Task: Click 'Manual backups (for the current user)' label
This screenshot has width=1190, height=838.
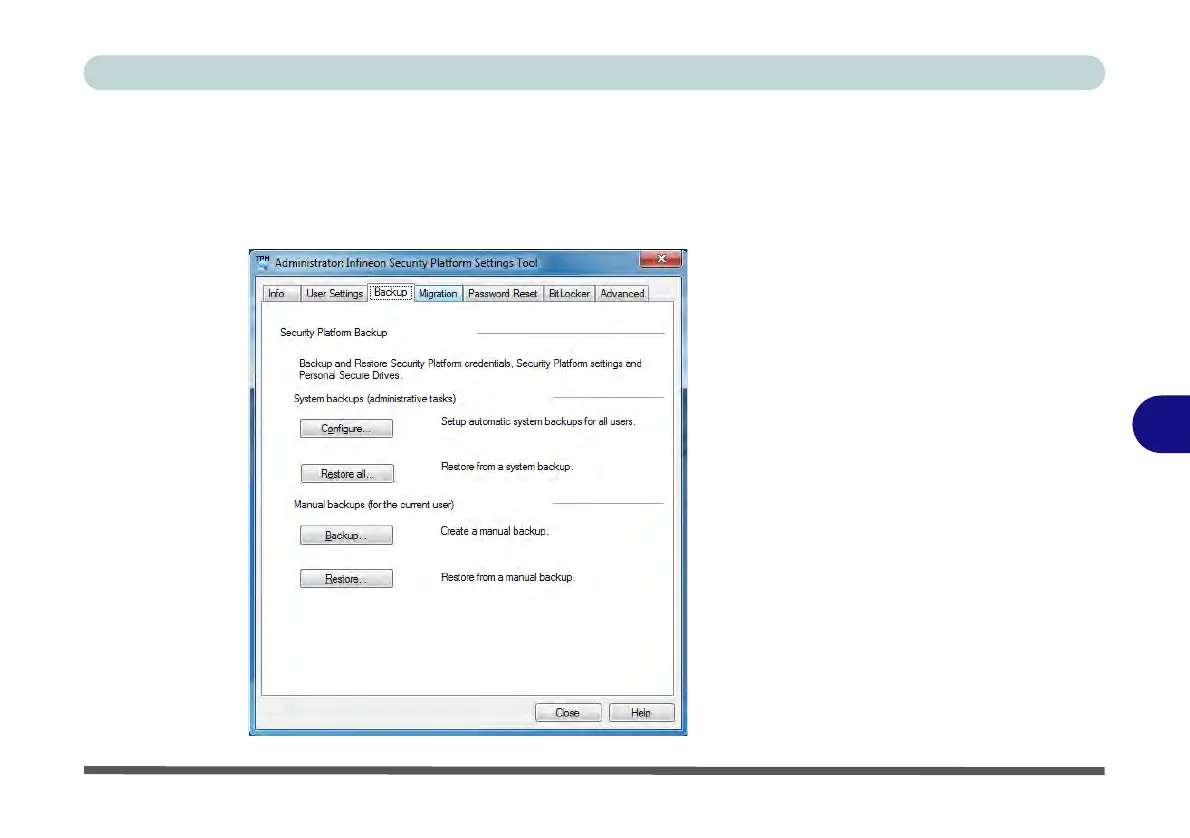Action: (x=374, y=504)
